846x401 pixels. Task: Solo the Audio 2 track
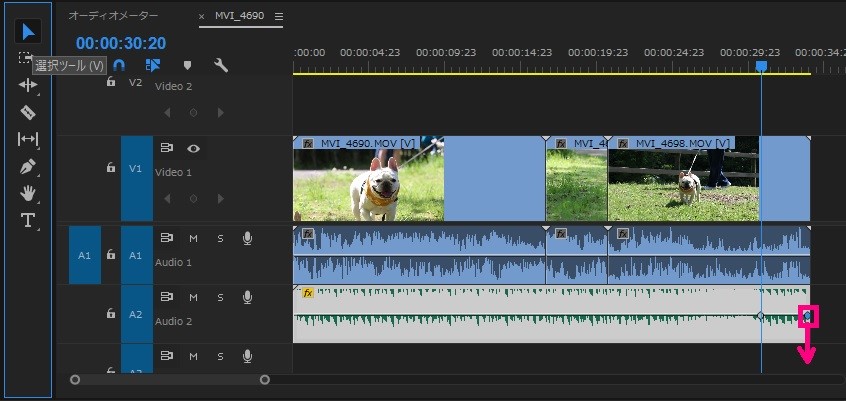[x=219, y=297]
